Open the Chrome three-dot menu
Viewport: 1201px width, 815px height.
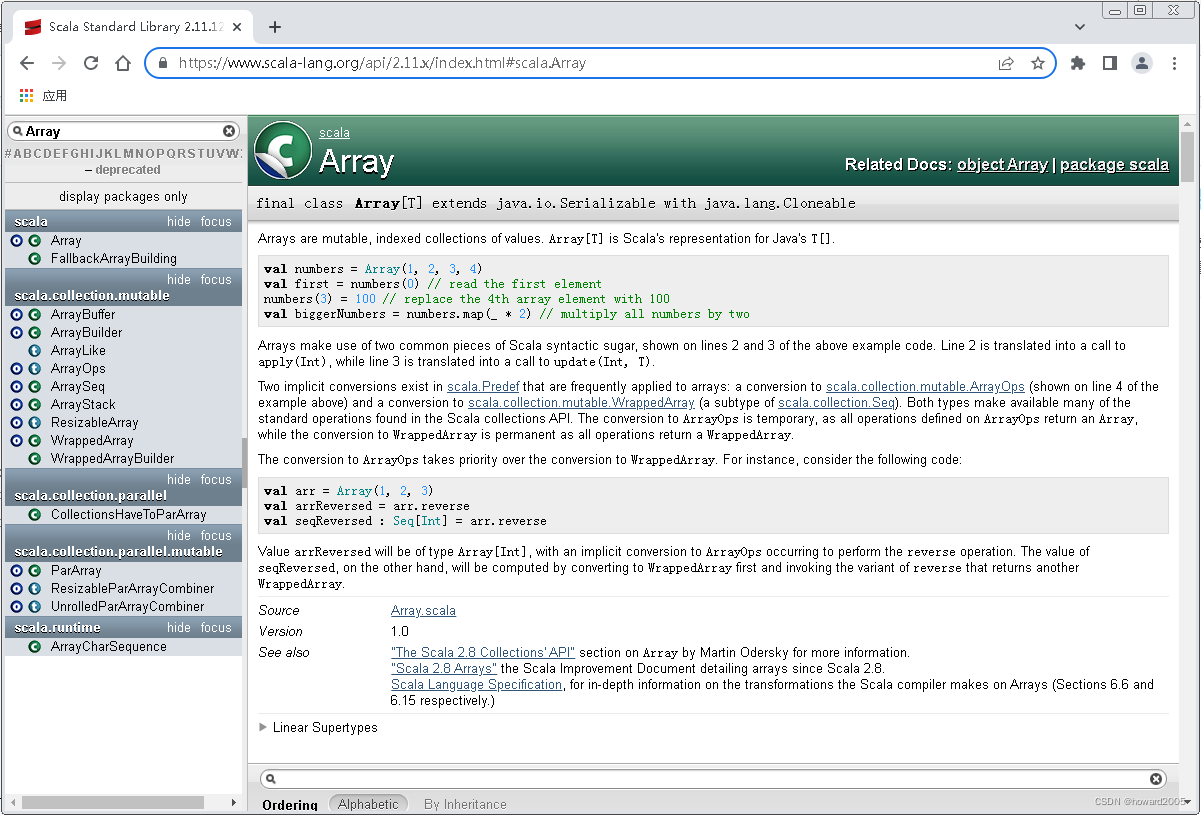click(x=1174, y=63)
